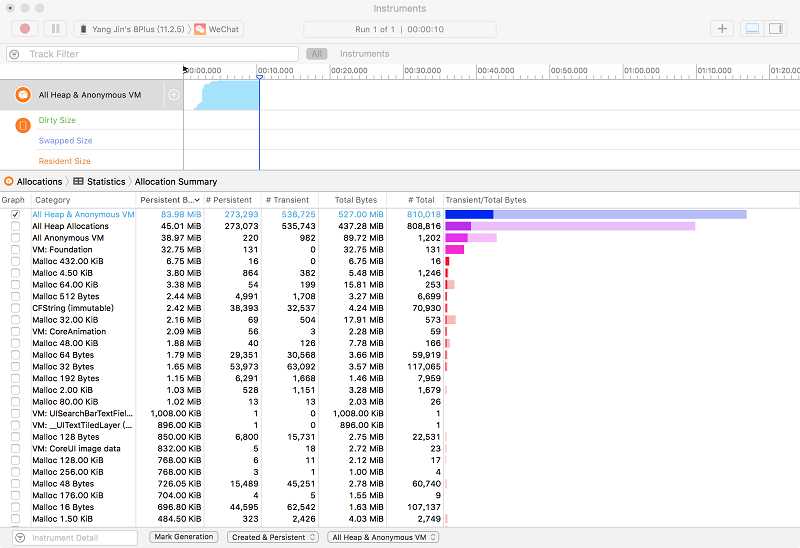Click the Allocations instrument icon in the track

pyautogui.click(x=23, y=95)
